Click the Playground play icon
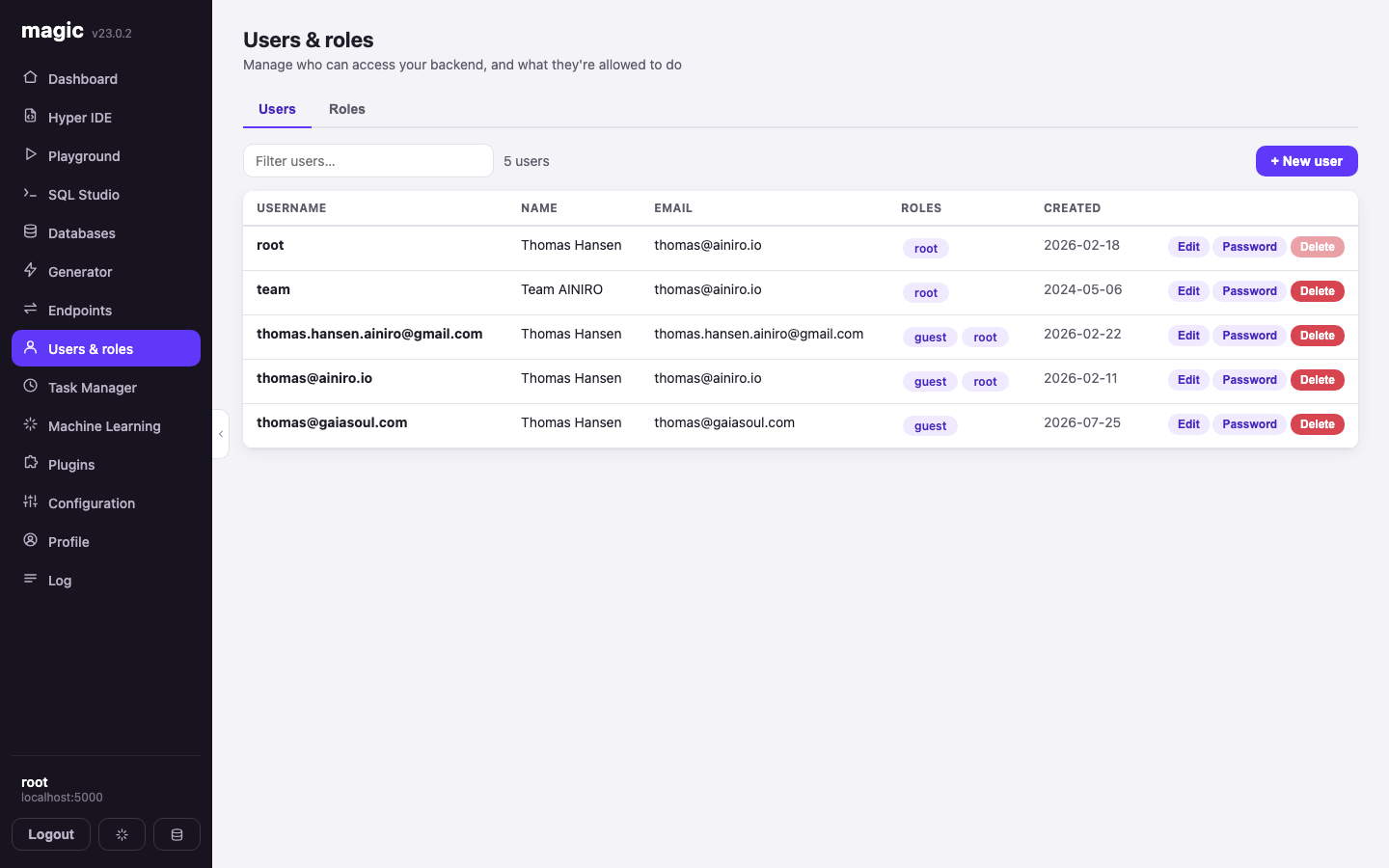This screenshot has height=868, width=1389. (30, 154)
